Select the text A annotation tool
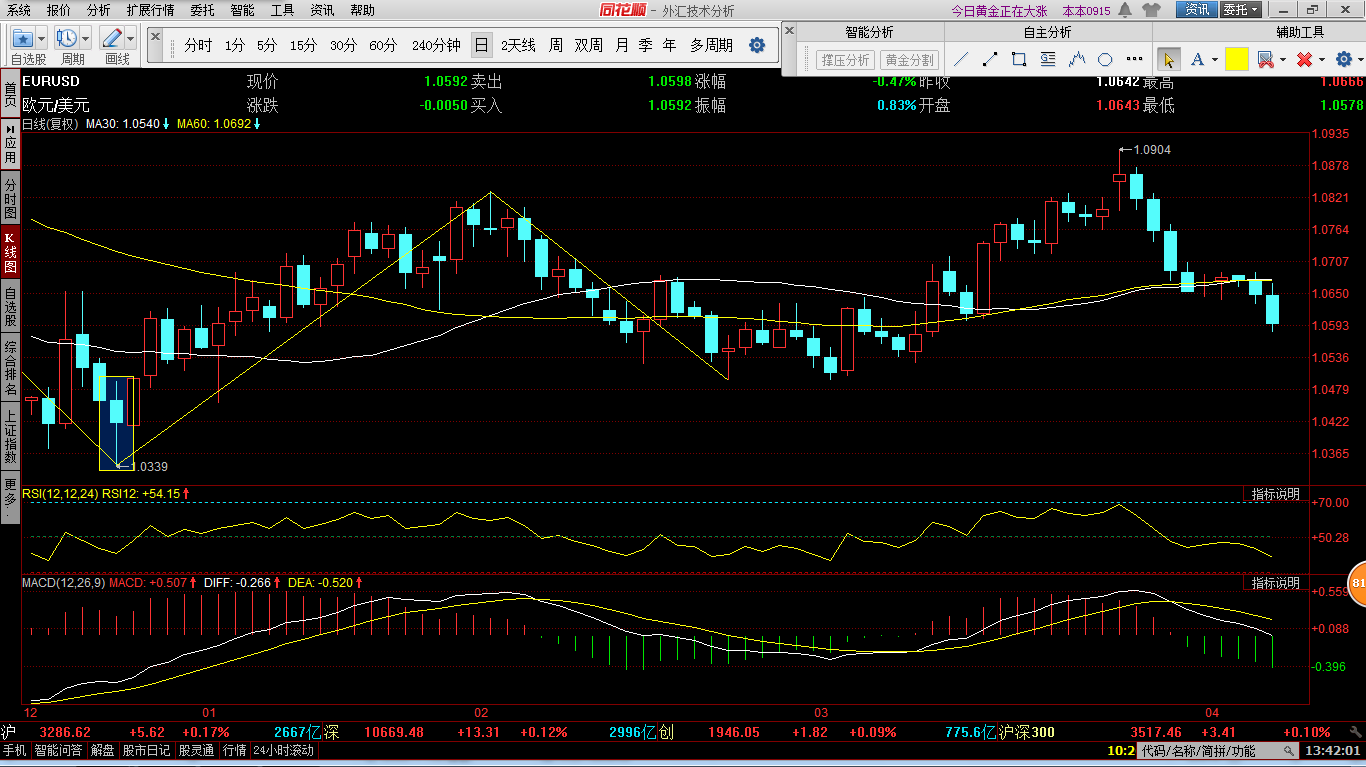The width and height of the screenshot is (1366, 767). [1197, 59]
